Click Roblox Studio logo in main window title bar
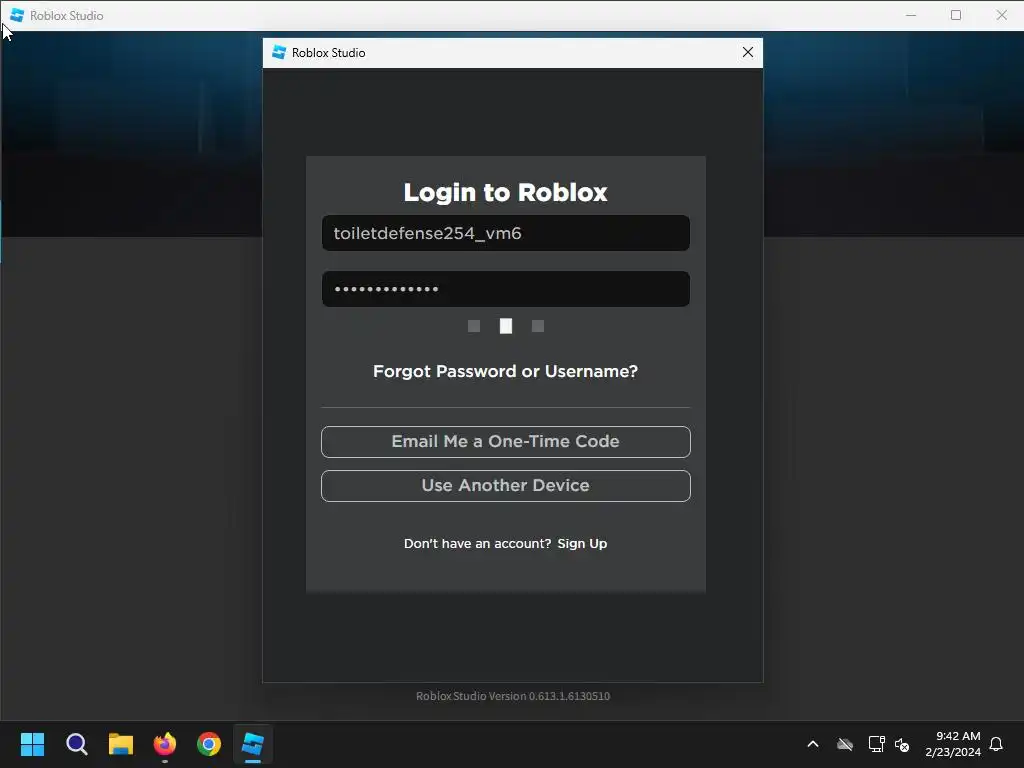Viewport: 1024px width, 768px height. 17,15
